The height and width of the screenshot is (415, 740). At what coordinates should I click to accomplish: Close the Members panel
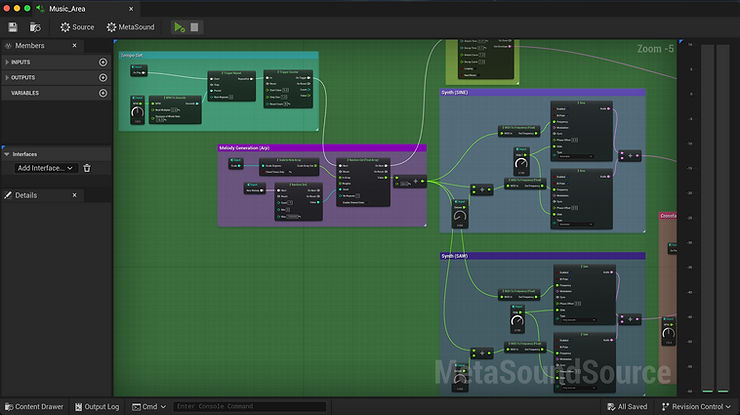[x=75, y=45]
